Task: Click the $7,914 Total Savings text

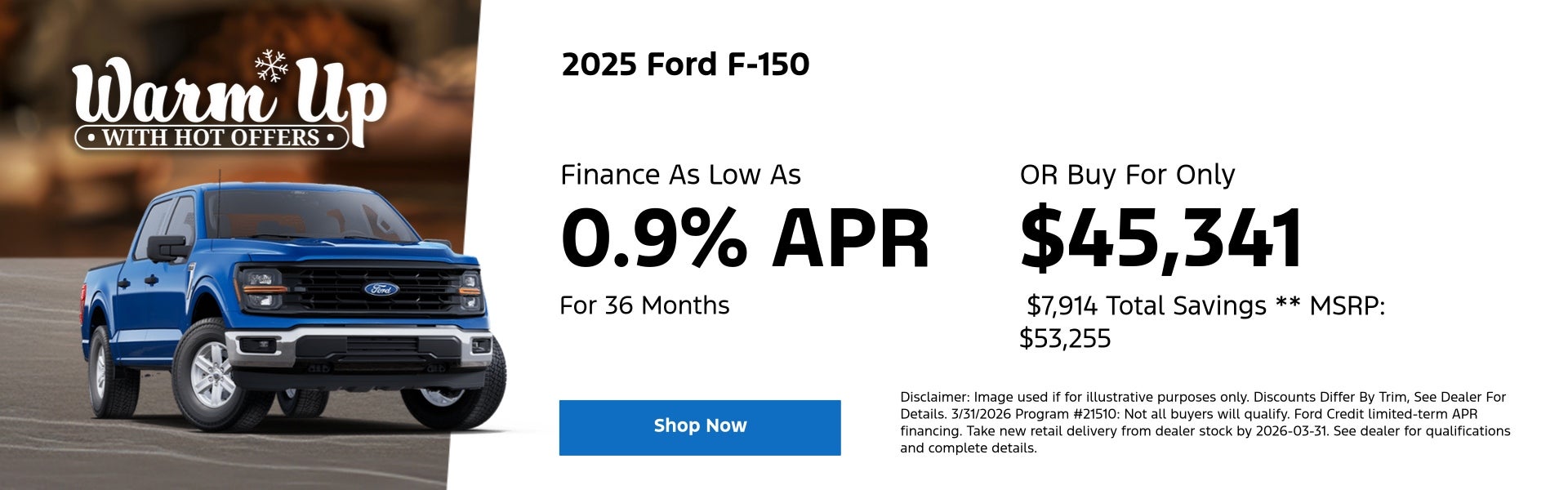Action: (1146, 305)
